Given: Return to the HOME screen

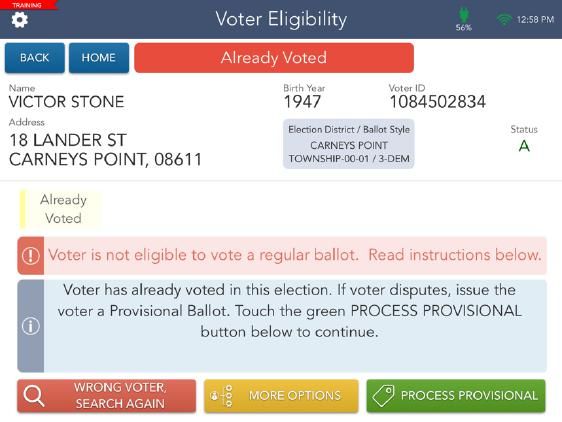Looking at the screenshot, I should (x=99, y=58).
